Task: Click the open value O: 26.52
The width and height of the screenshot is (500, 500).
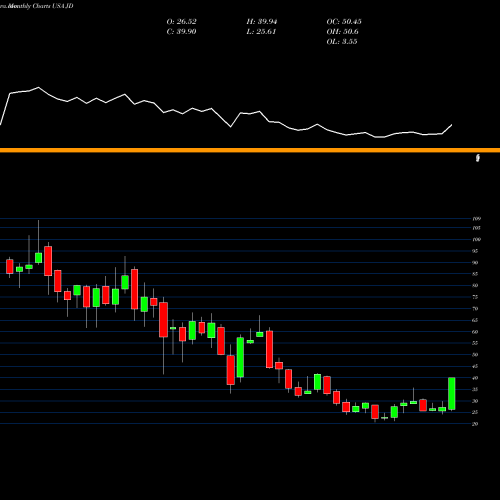Action: 181,22
